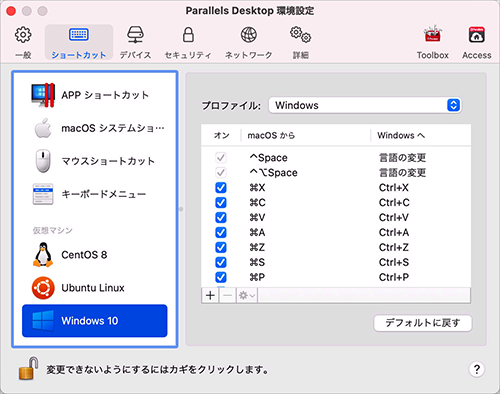Select the Ctrl+X mapping cell
Viewport: 500px width, 394px height.
pos(394,188)
